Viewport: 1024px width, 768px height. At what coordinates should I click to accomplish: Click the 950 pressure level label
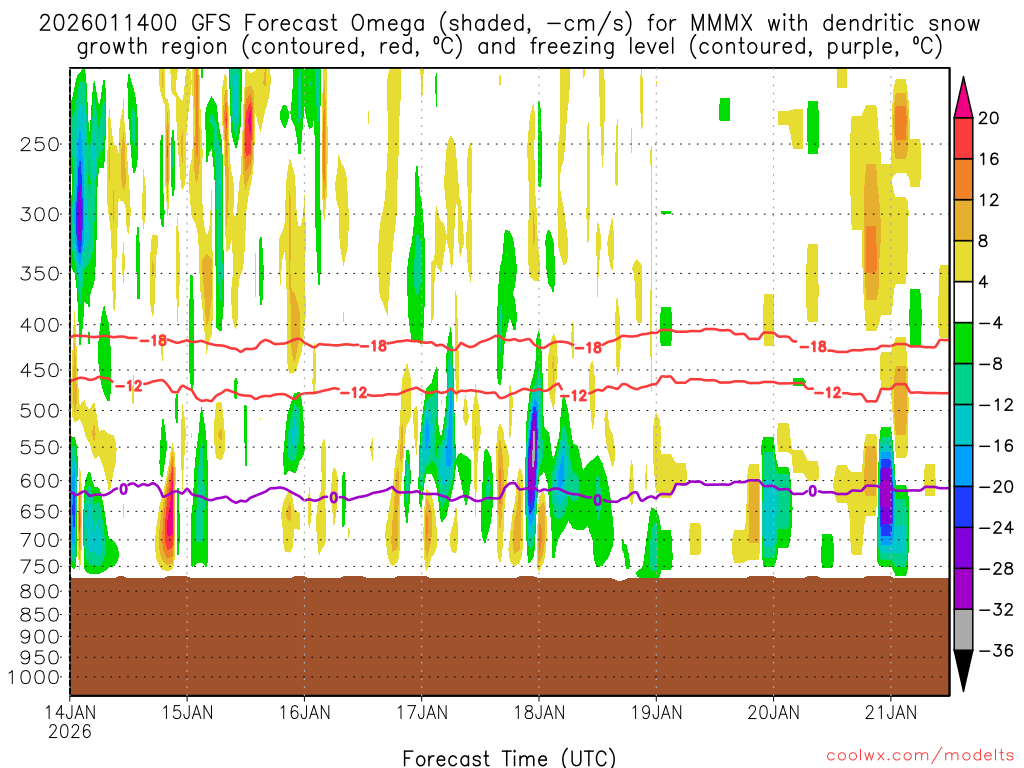pyautogui.click(x=40, y=658)
